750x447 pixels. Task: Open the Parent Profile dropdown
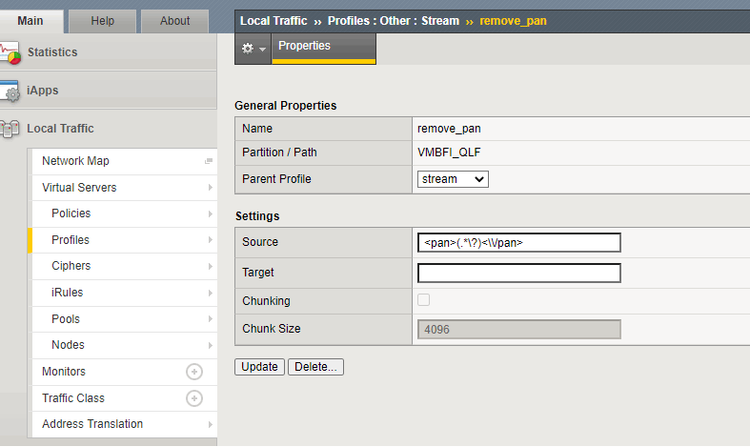coord(453,179)
